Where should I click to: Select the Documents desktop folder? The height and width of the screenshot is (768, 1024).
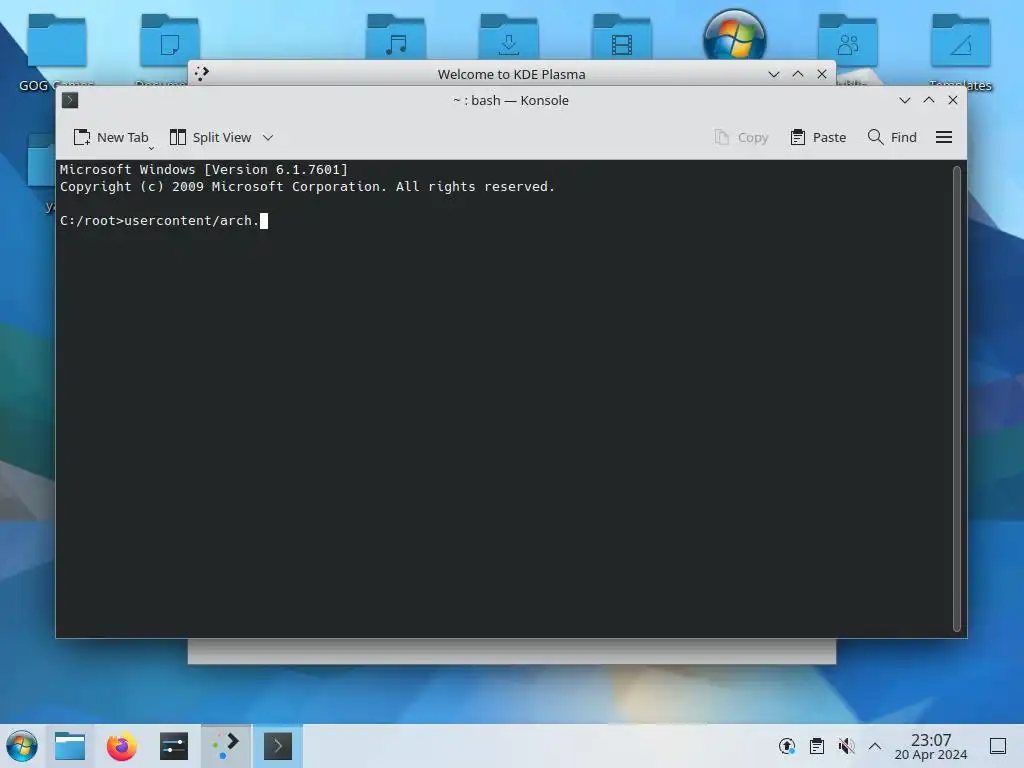coord(170,40)
